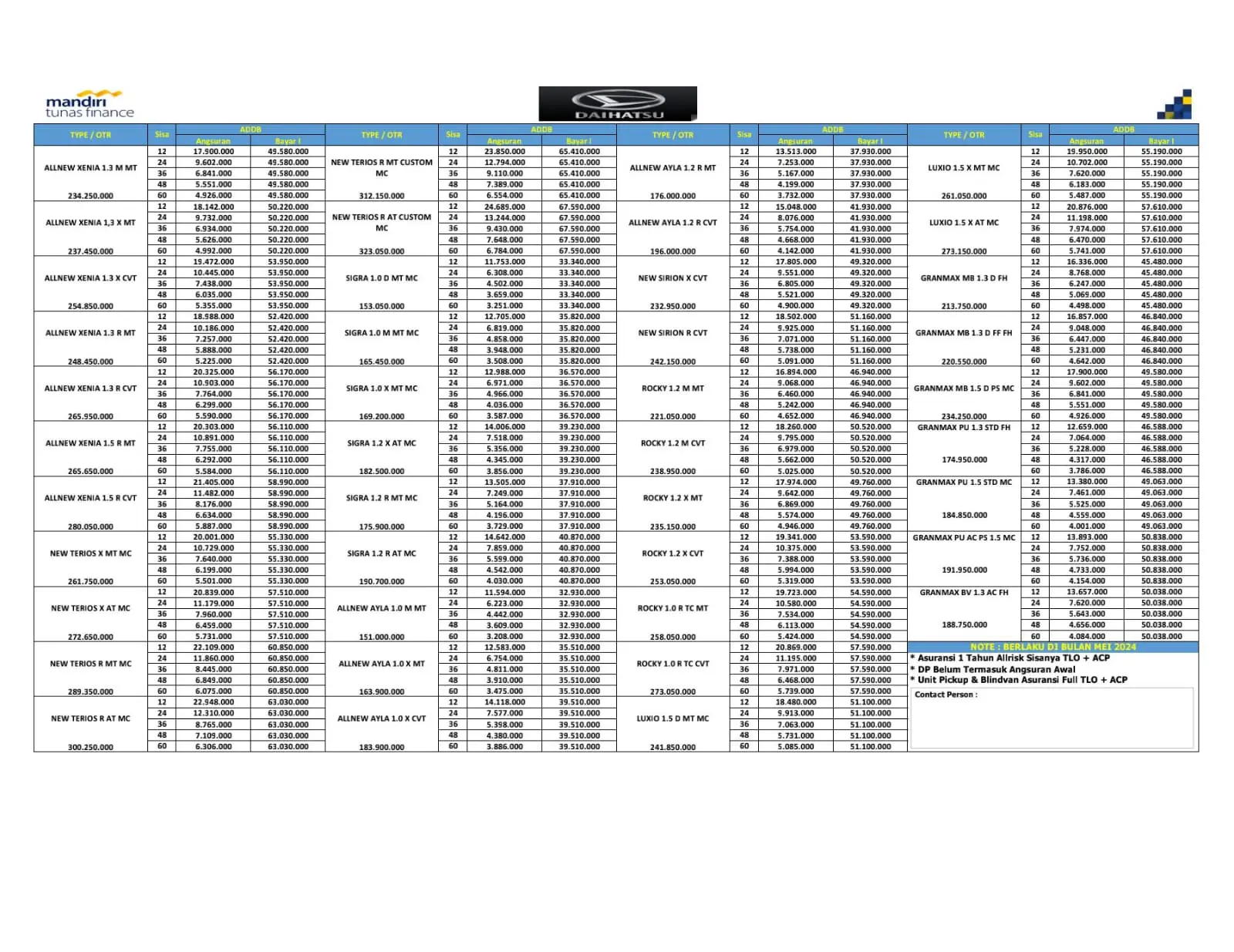Select the NEW SIRION X CVT cell

click(673, 278)
